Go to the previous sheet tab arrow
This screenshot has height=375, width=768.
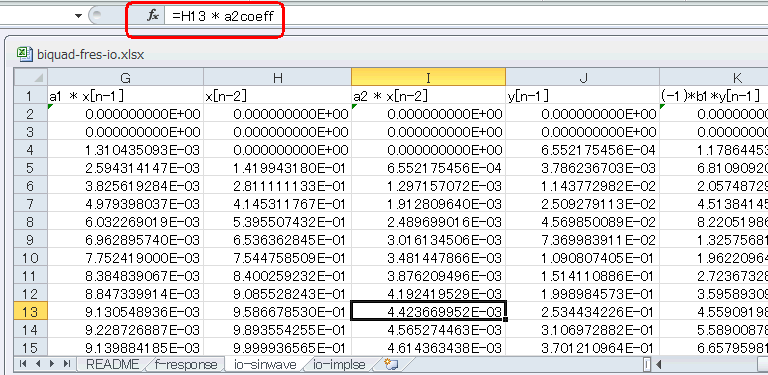(x=38, y=364)
